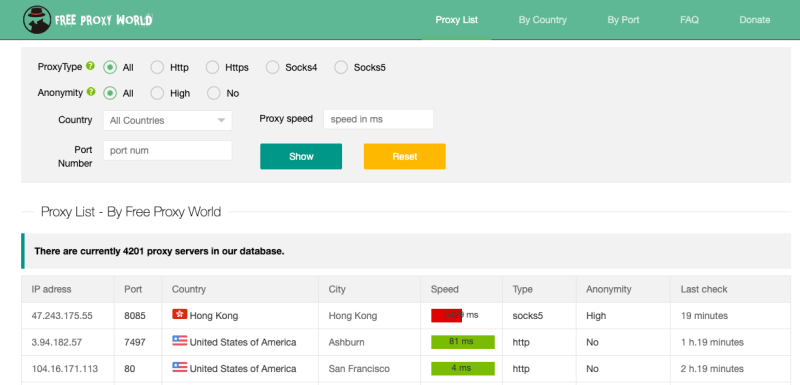Click the Reset button

point(405,157)
